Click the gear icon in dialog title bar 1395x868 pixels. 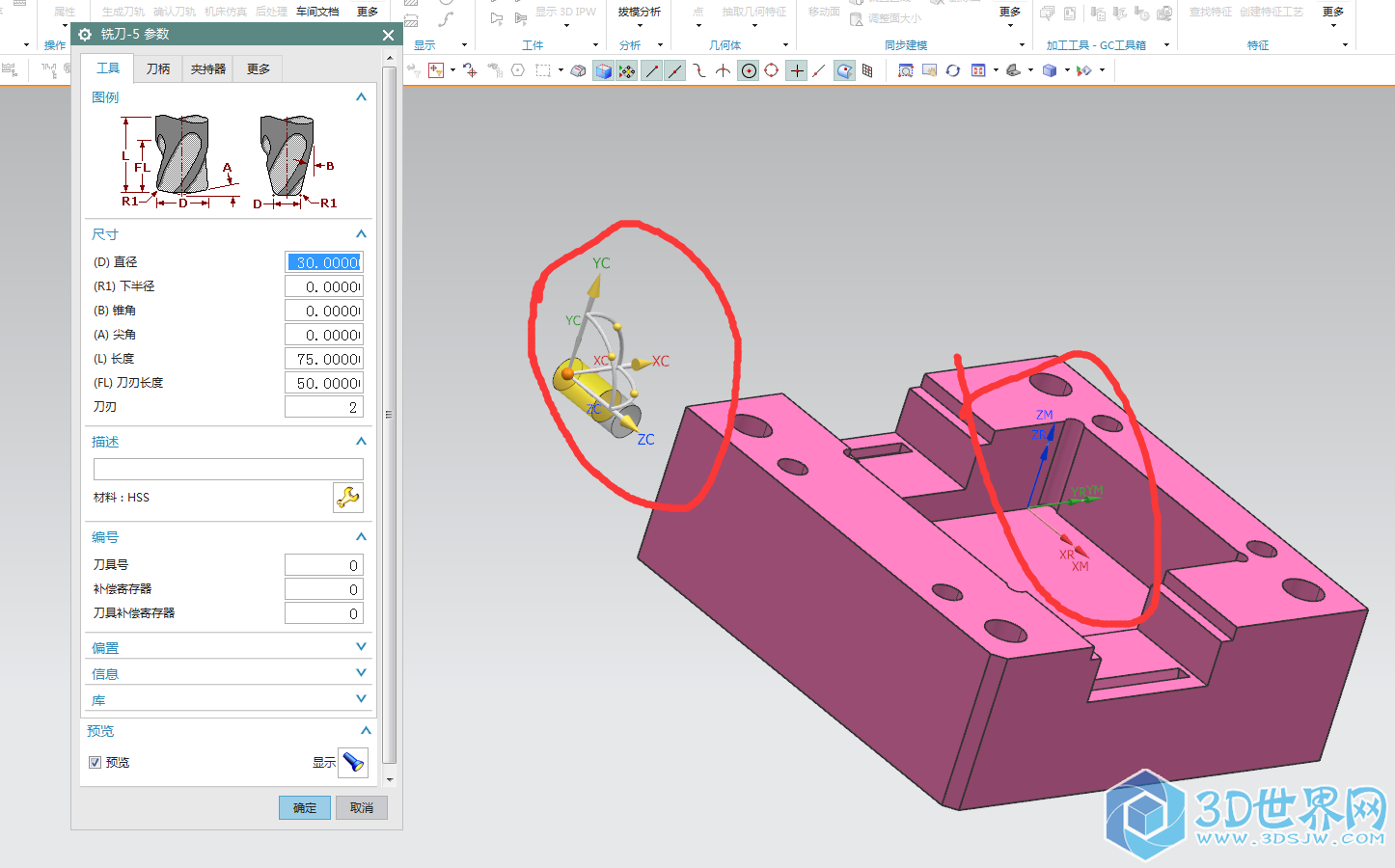(85, 35)
